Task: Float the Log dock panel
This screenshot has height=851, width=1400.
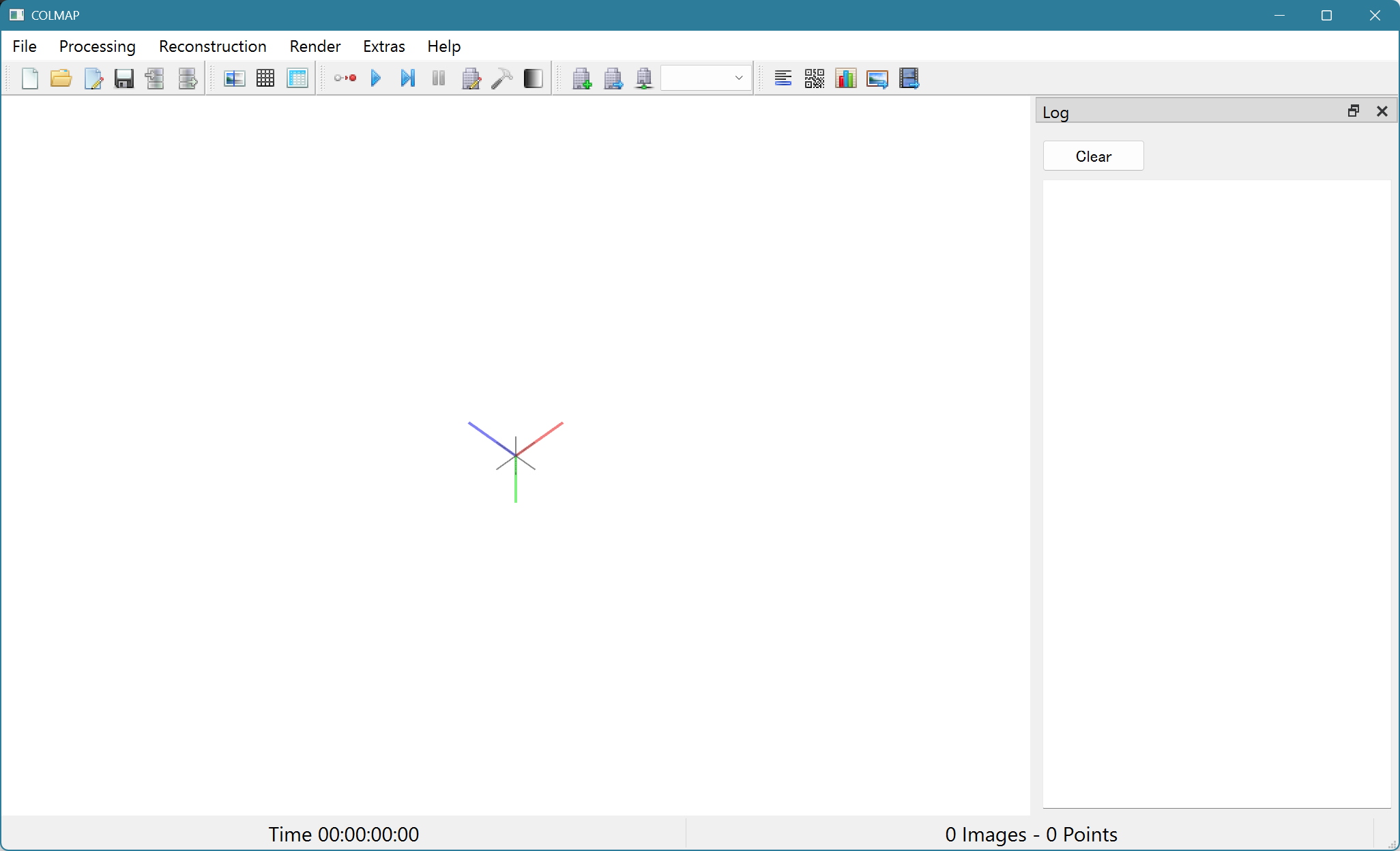Action: coord(1354,111)
